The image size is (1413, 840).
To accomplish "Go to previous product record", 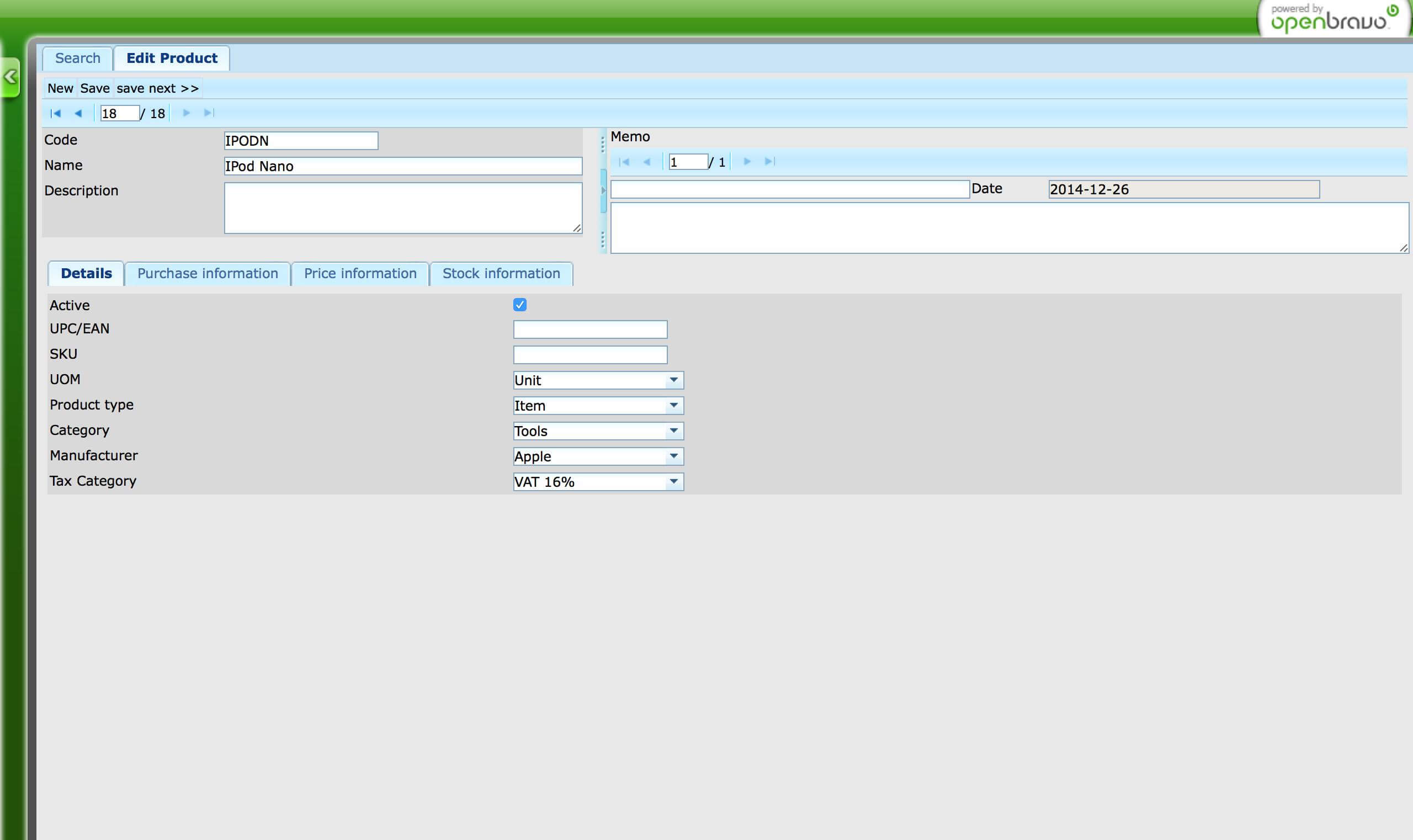I will 78,113.
